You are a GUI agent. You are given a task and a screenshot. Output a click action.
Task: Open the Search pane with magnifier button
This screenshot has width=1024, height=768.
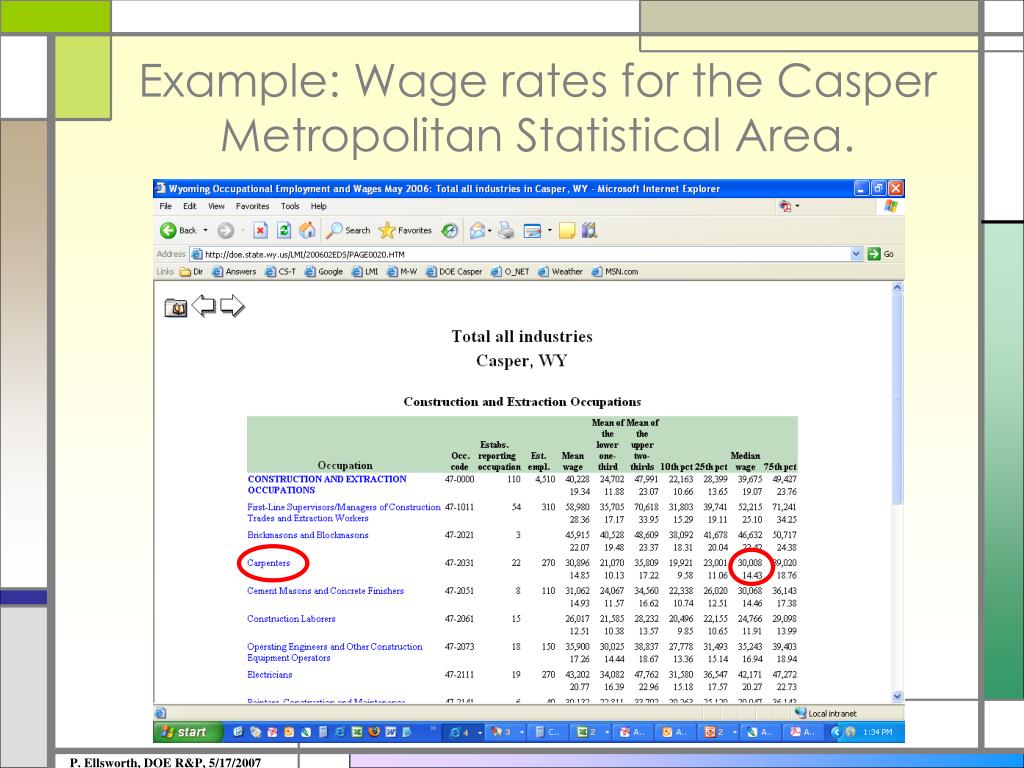tap(348, 231)
